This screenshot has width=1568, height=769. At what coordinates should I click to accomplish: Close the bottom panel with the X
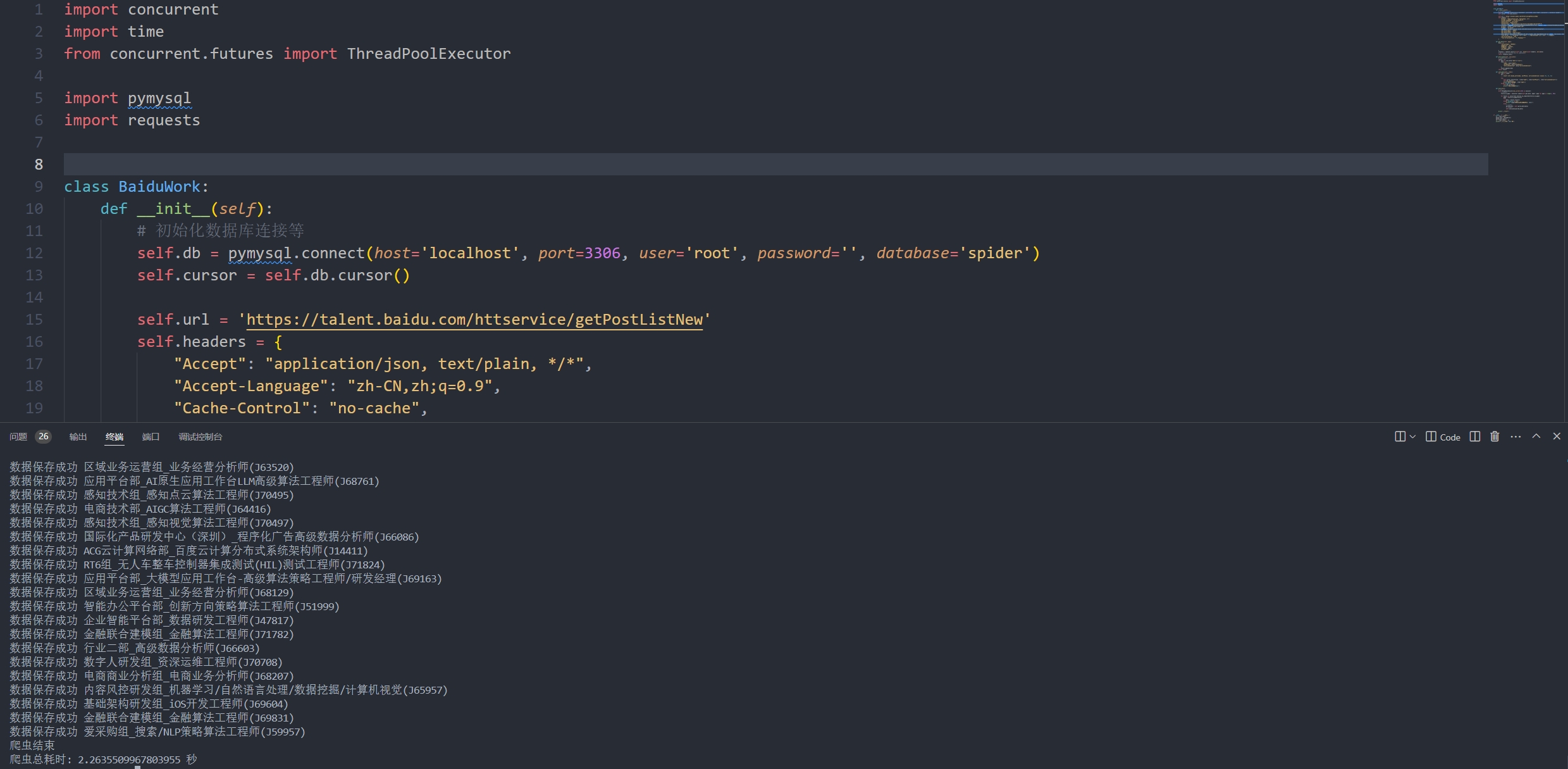1557,437
